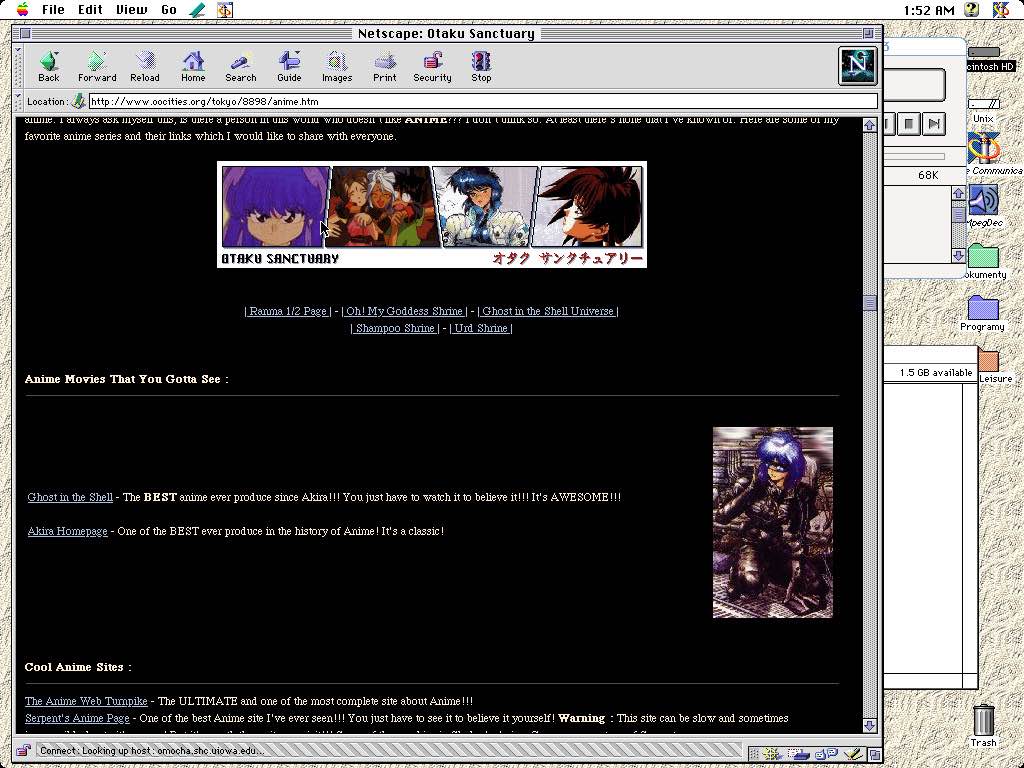Reload the current Netscape page

144,67
